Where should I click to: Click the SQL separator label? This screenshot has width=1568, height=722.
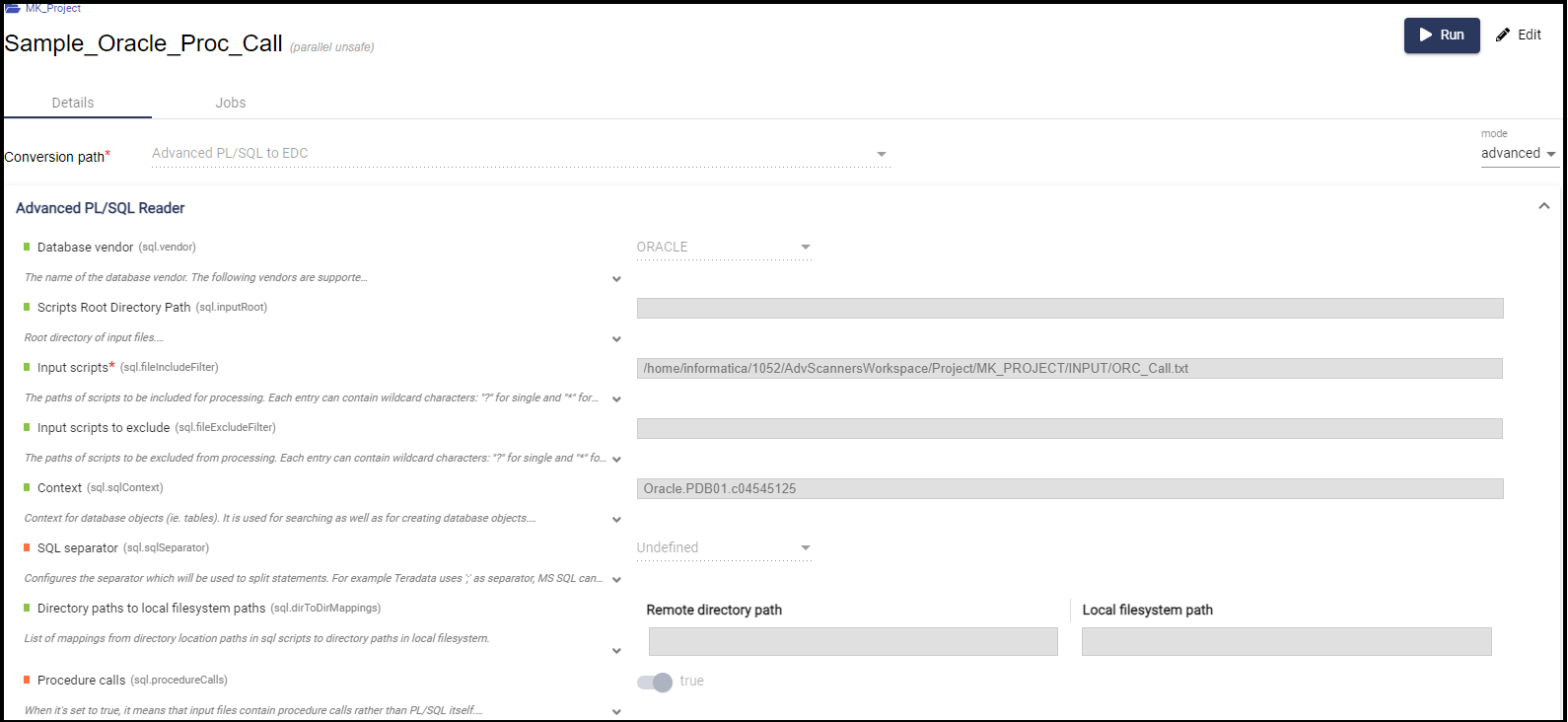[x=78, y=548]
